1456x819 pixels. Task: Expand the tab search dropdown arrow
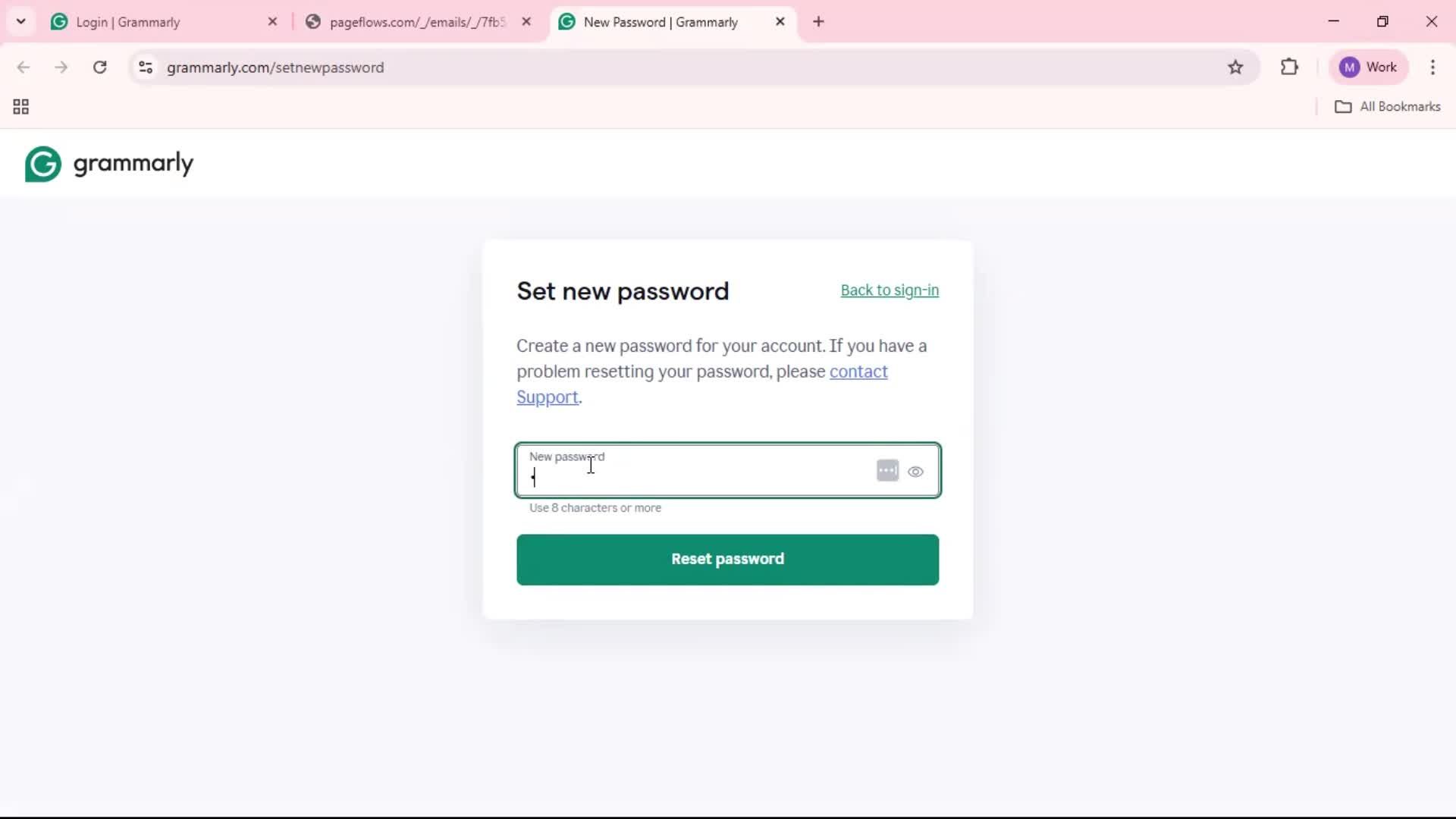pyautogui.click(x=21, y=21)
